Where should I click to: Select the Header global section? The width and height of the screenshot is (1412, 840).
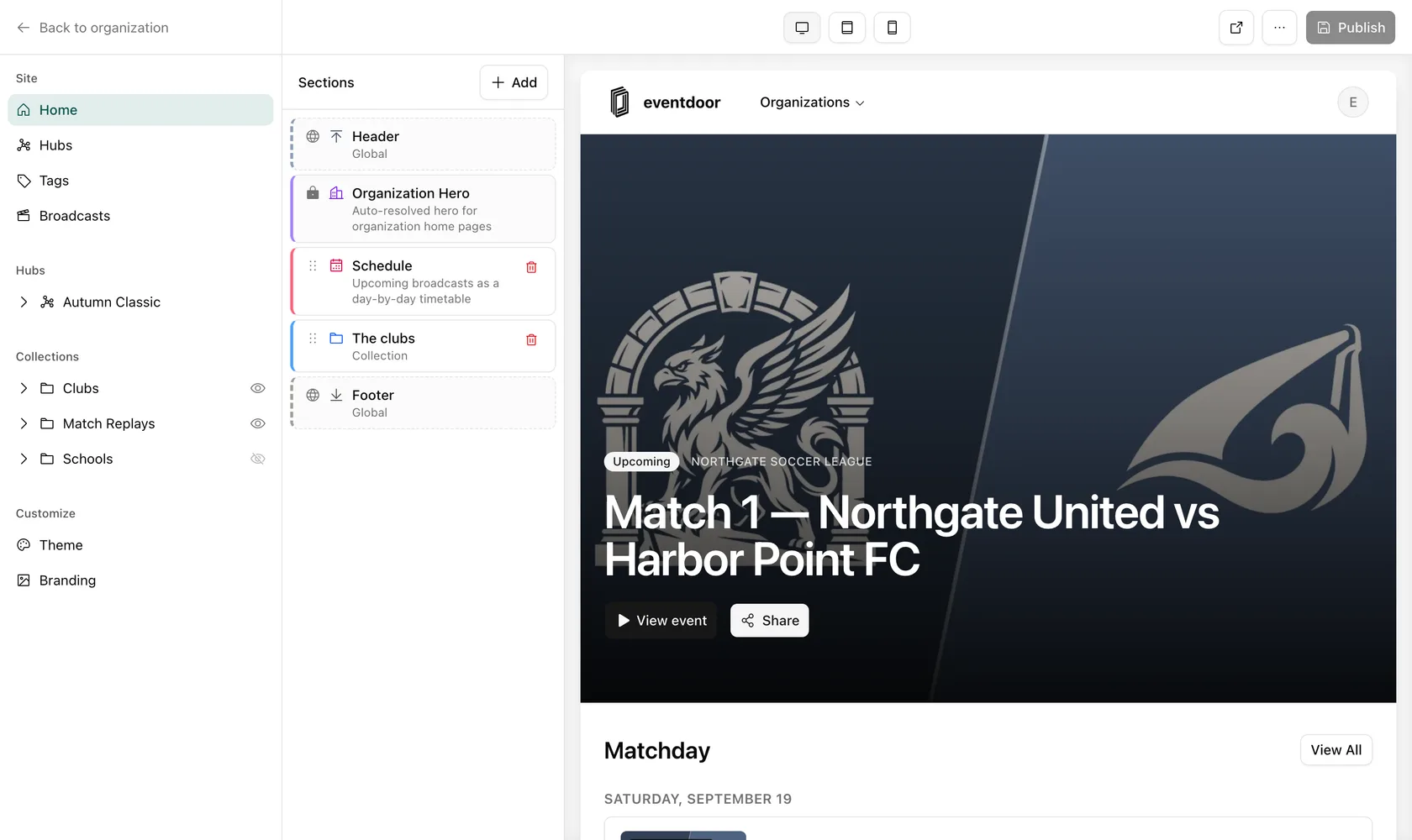tap(424, 144)
